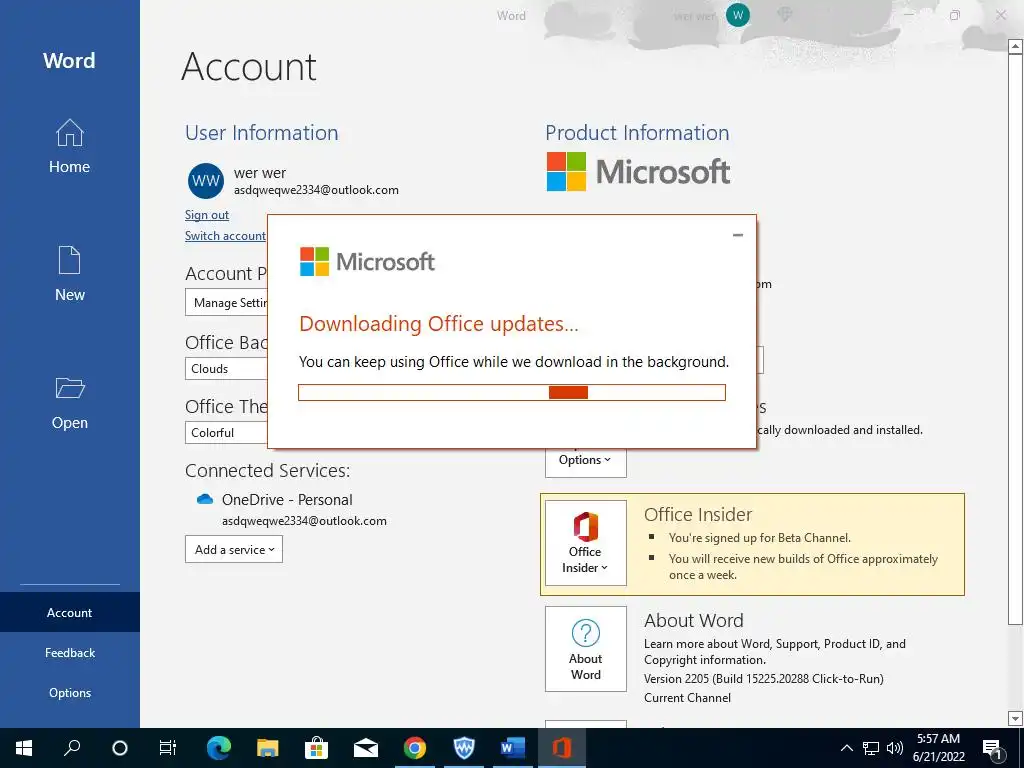This screenshot has height=768, width=1024.
Task: Click the WW user avatar circle
Action: coord(206,181)
